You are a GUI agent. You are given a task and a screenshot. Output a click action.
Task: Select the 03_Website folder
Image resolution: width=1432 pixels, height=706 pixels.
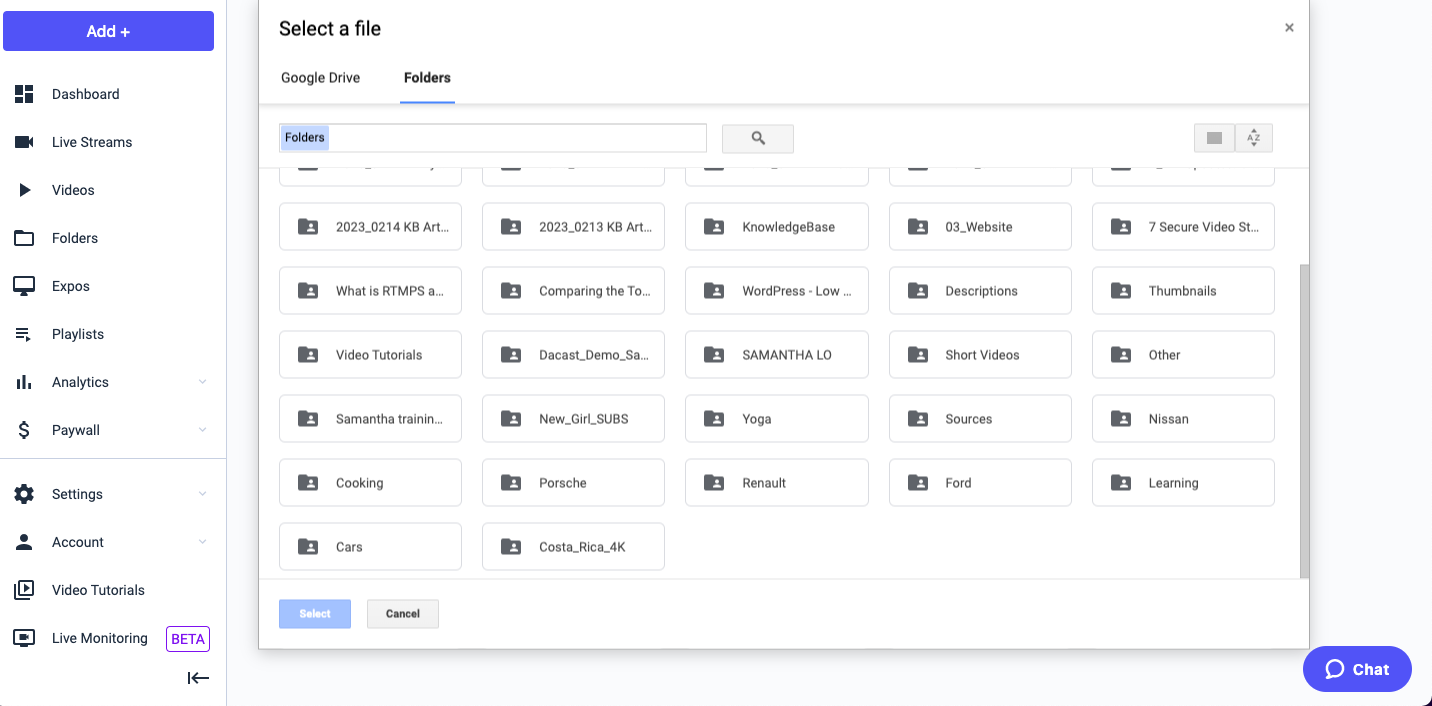[980, 227]
